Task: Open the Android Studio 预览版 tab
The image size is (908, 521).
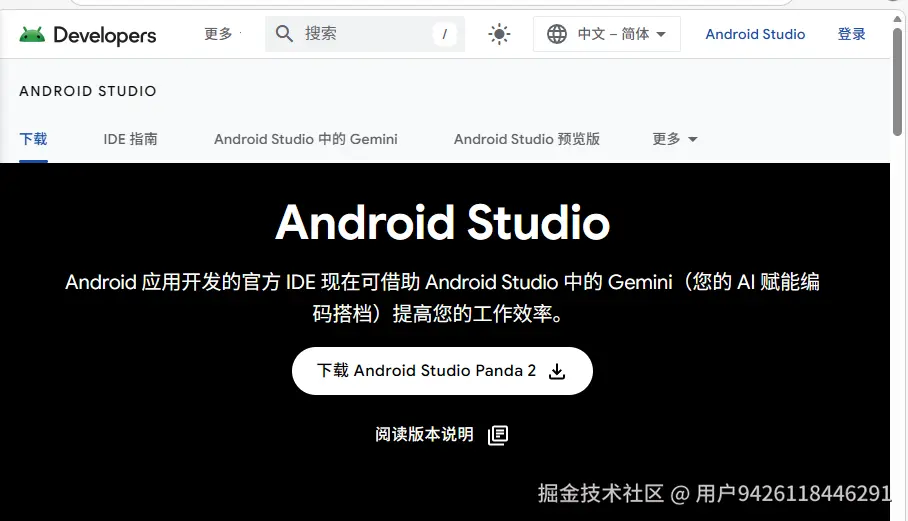Action: tap(526, 139)
